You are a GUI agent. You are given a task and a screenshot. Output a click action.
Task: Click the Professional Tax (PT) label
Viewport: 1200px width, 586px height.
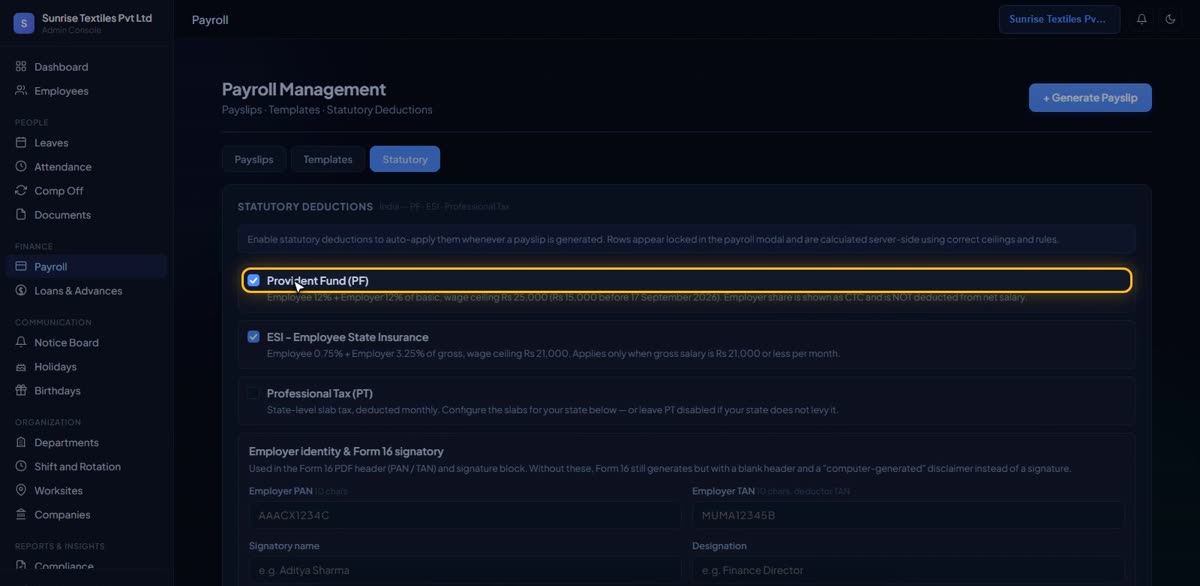coord(320,393)
